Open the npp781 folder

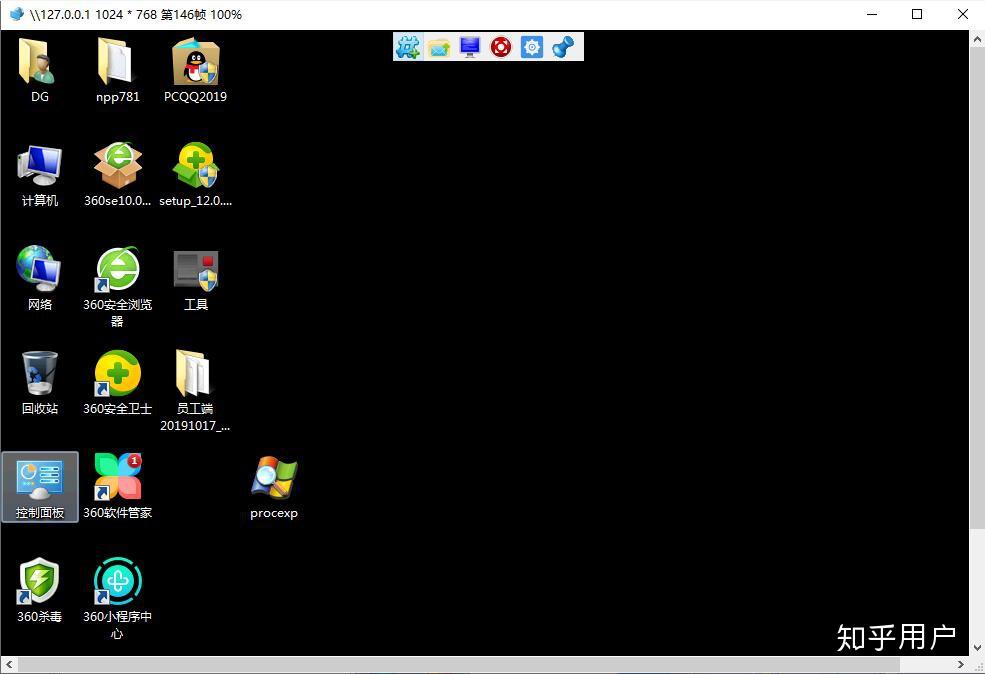[x=117, y=63]
